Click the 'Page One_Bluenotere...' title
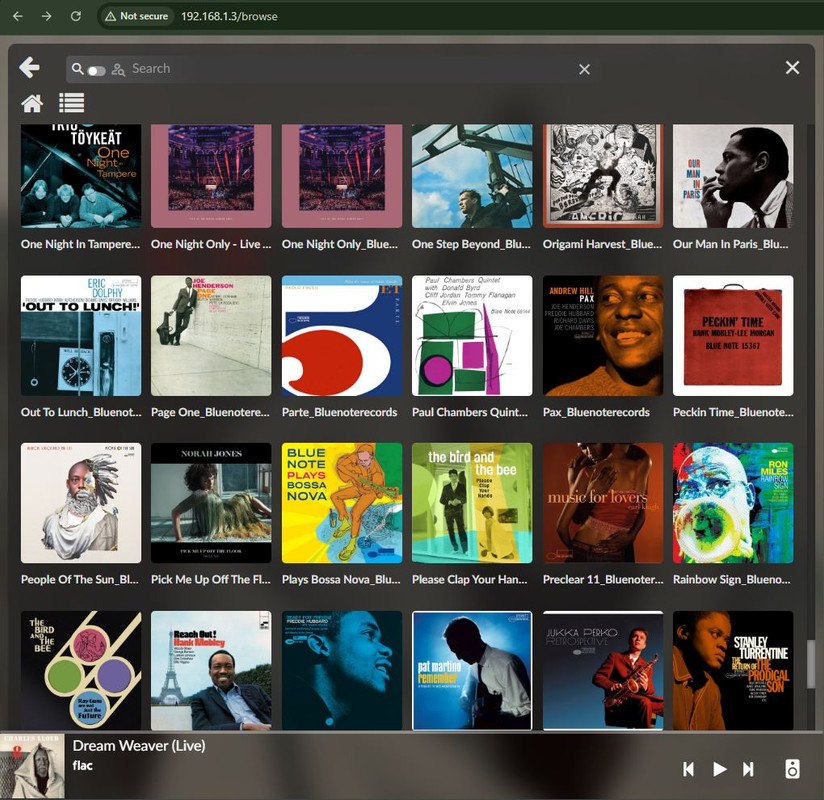This screenshot has height=800, width=824. click(210, 412)
